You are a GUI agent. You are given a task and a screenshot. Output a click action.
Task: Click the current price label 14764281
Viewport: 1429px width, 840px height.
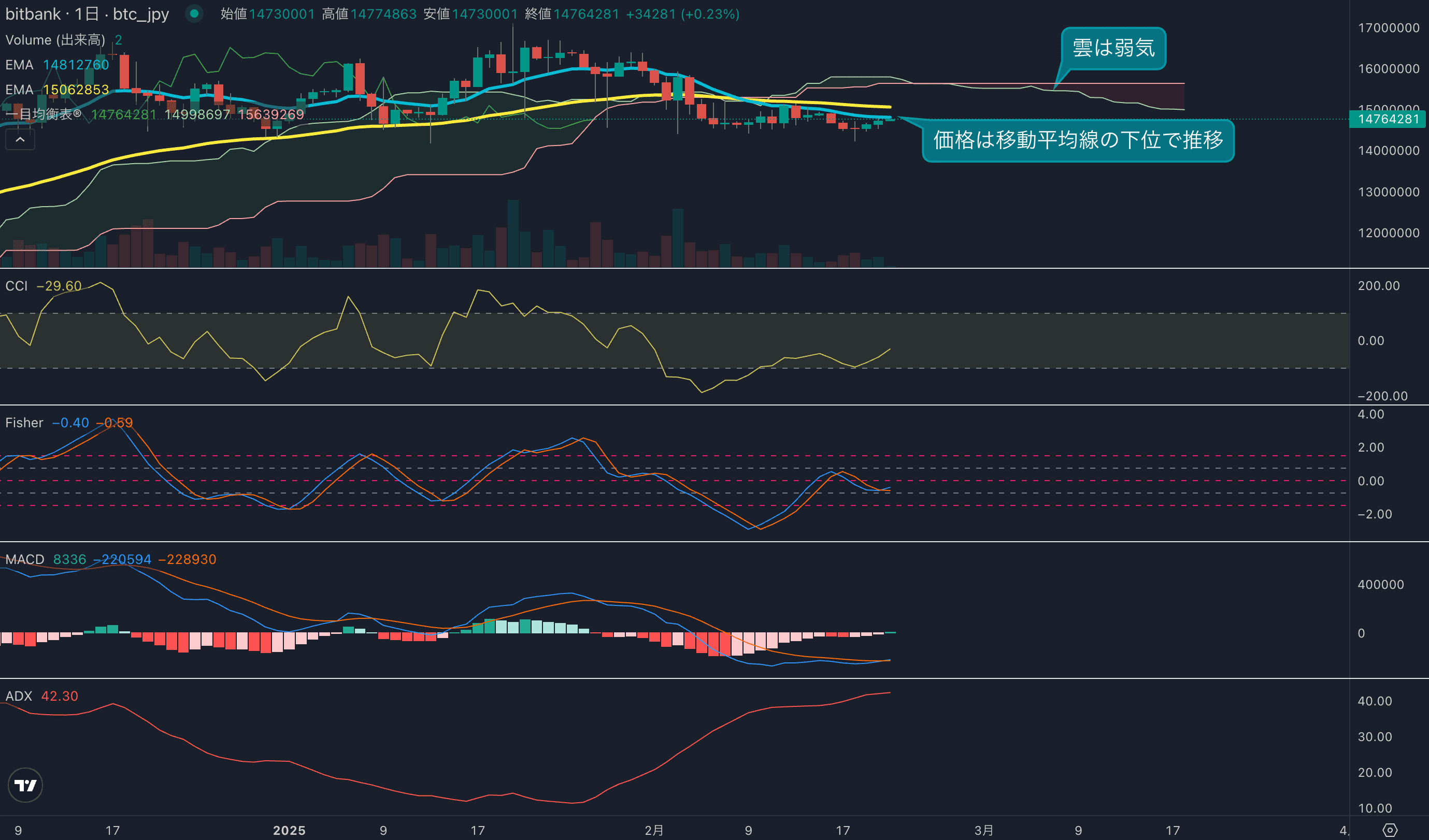click(x=1388, y=119)
